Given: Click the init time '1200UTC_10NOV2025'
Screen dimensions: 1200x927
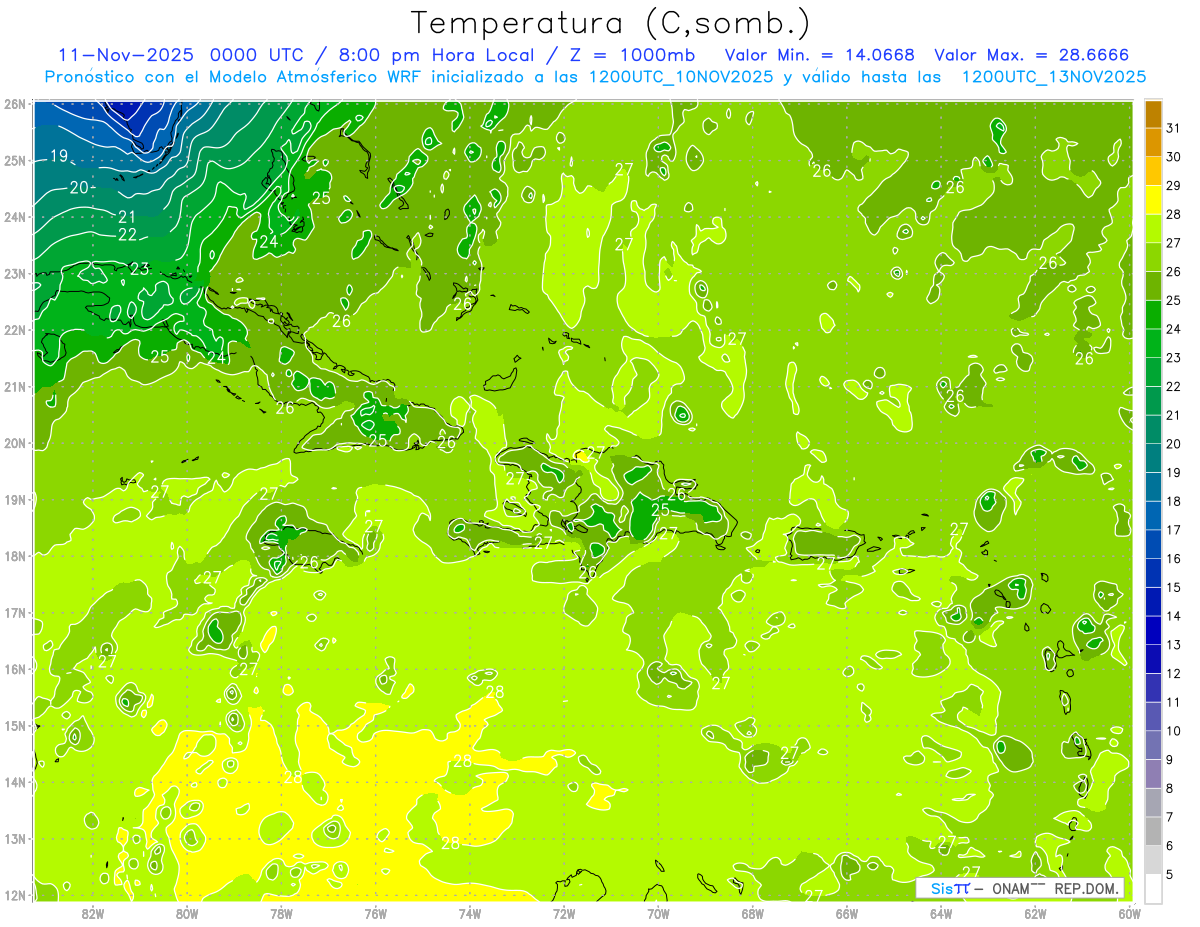Looking at the screenshot, I should 679,77.
